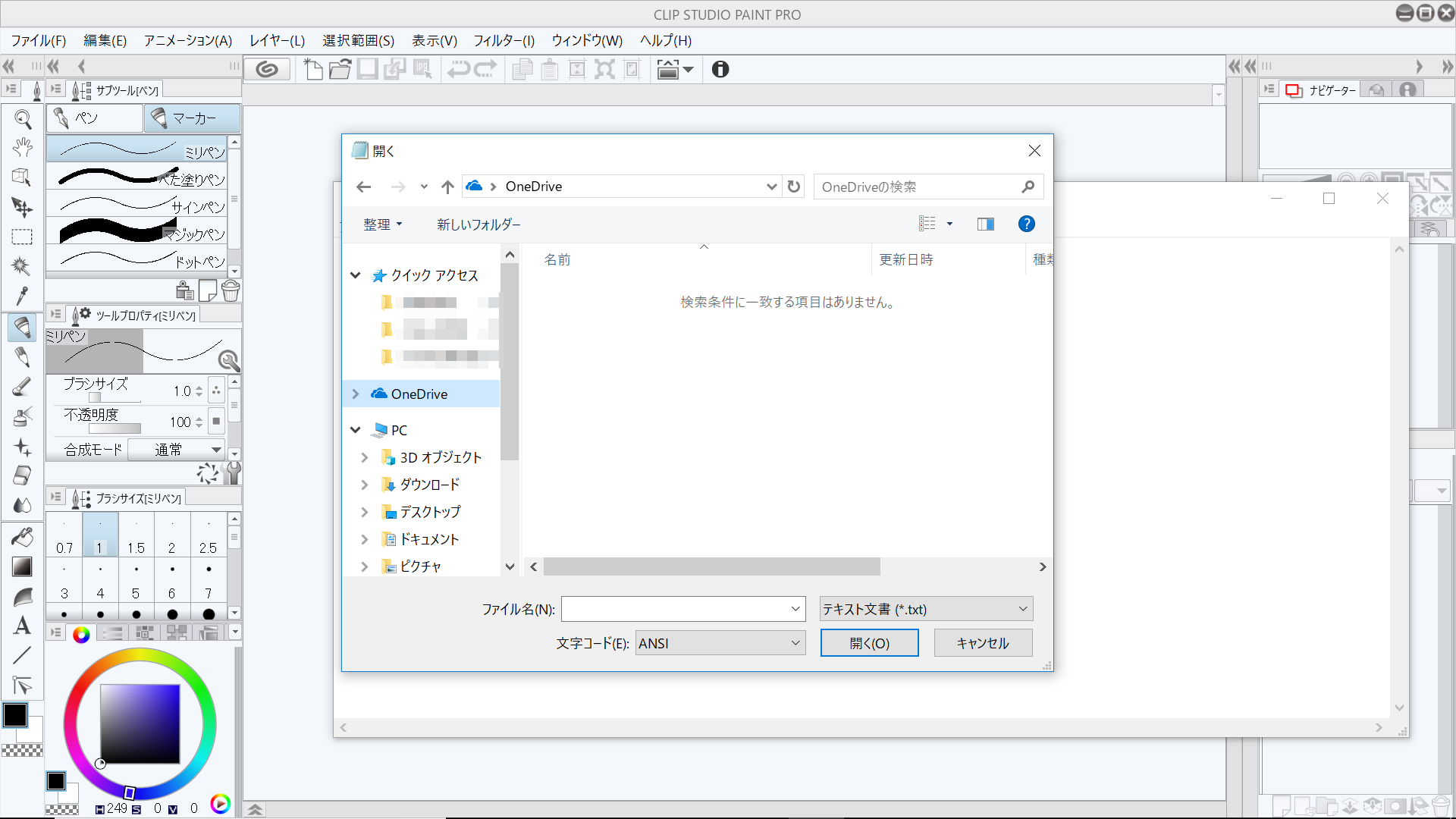
Task: Select the Text tool
Action: coord(23,626)
